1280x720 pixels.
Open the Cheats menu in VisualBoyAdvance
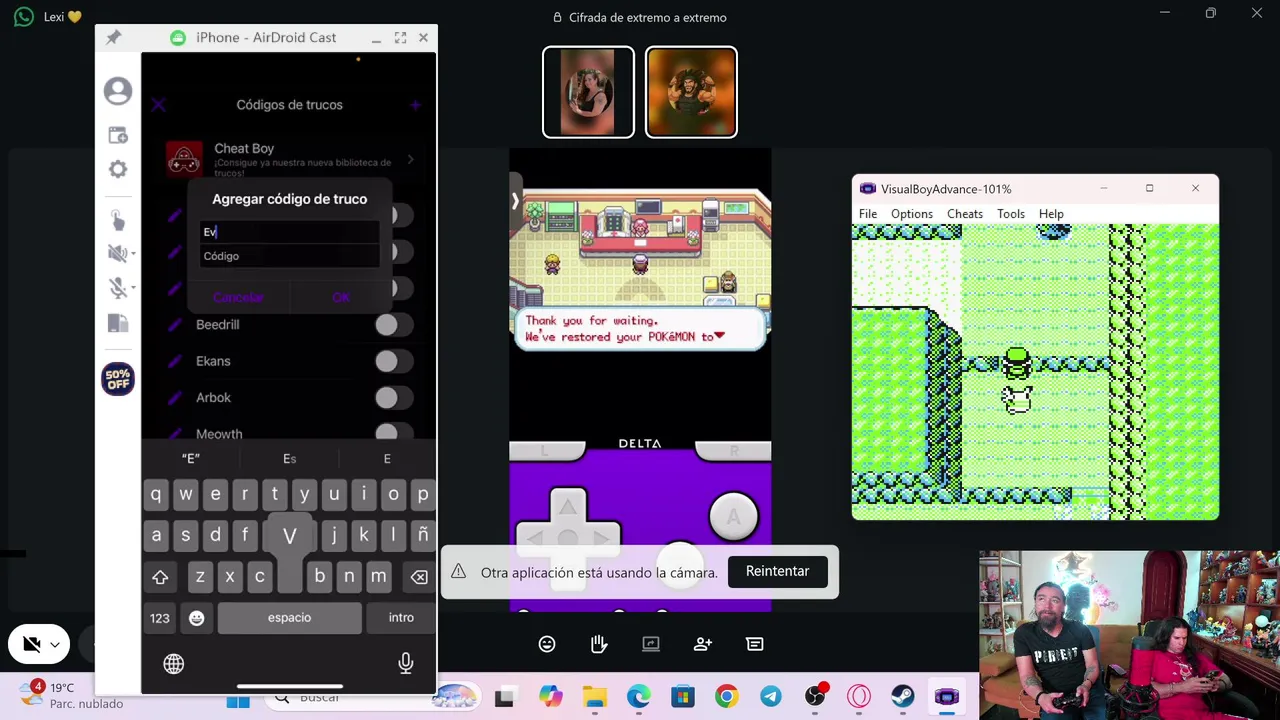(x=965, y=214)
